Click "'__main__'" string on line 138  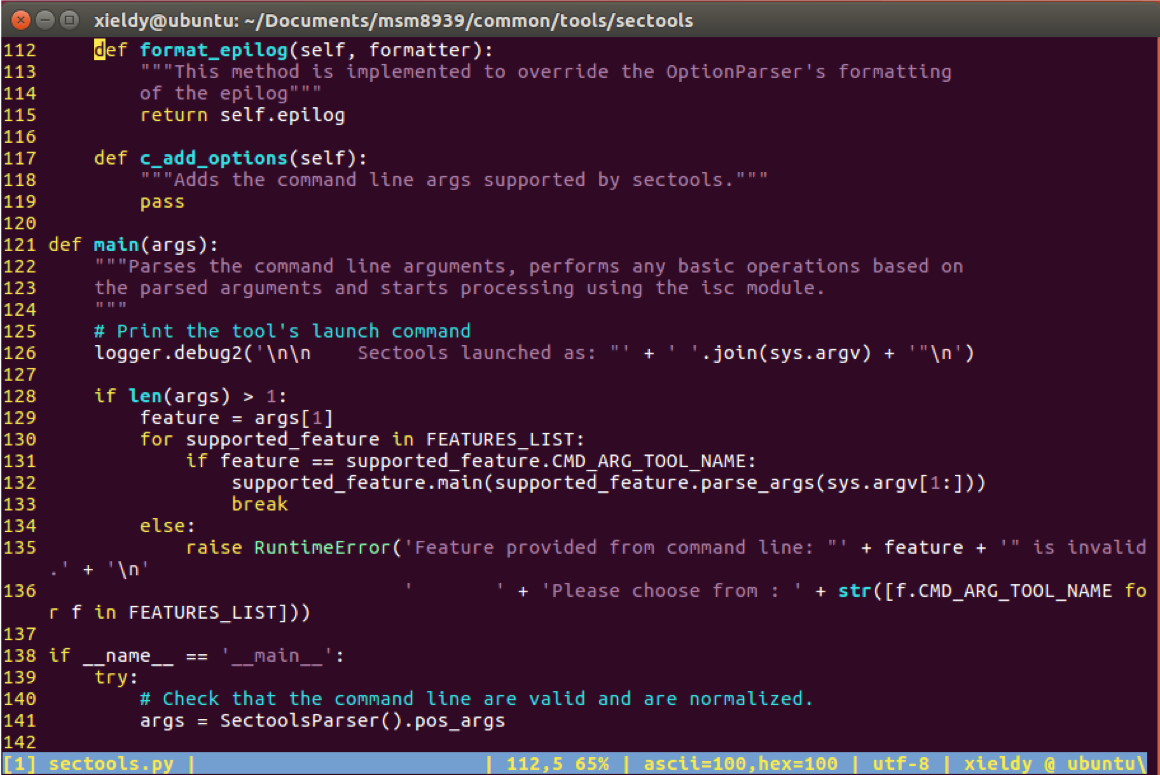[x=277, y=656]
